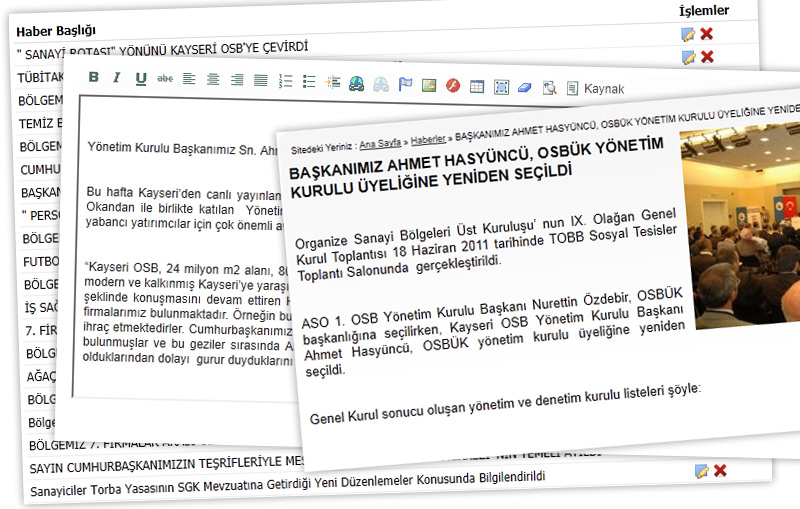800x509 pixels.
Task: Click the select-all icon in toolbar
Action: 501,87
